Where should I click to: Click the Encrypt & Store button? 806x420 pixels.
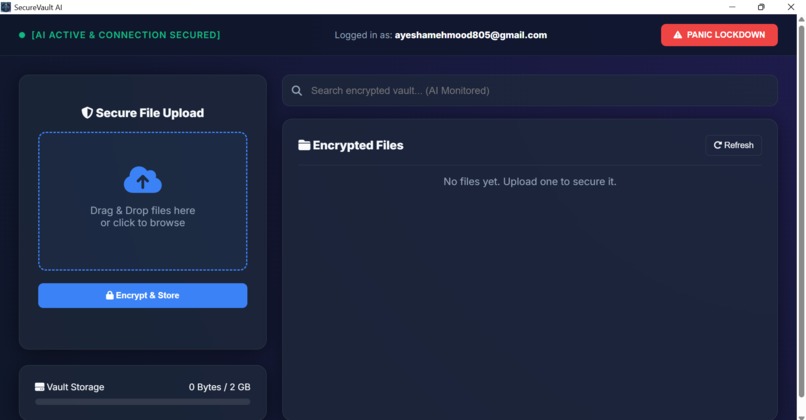coord(142,296)
